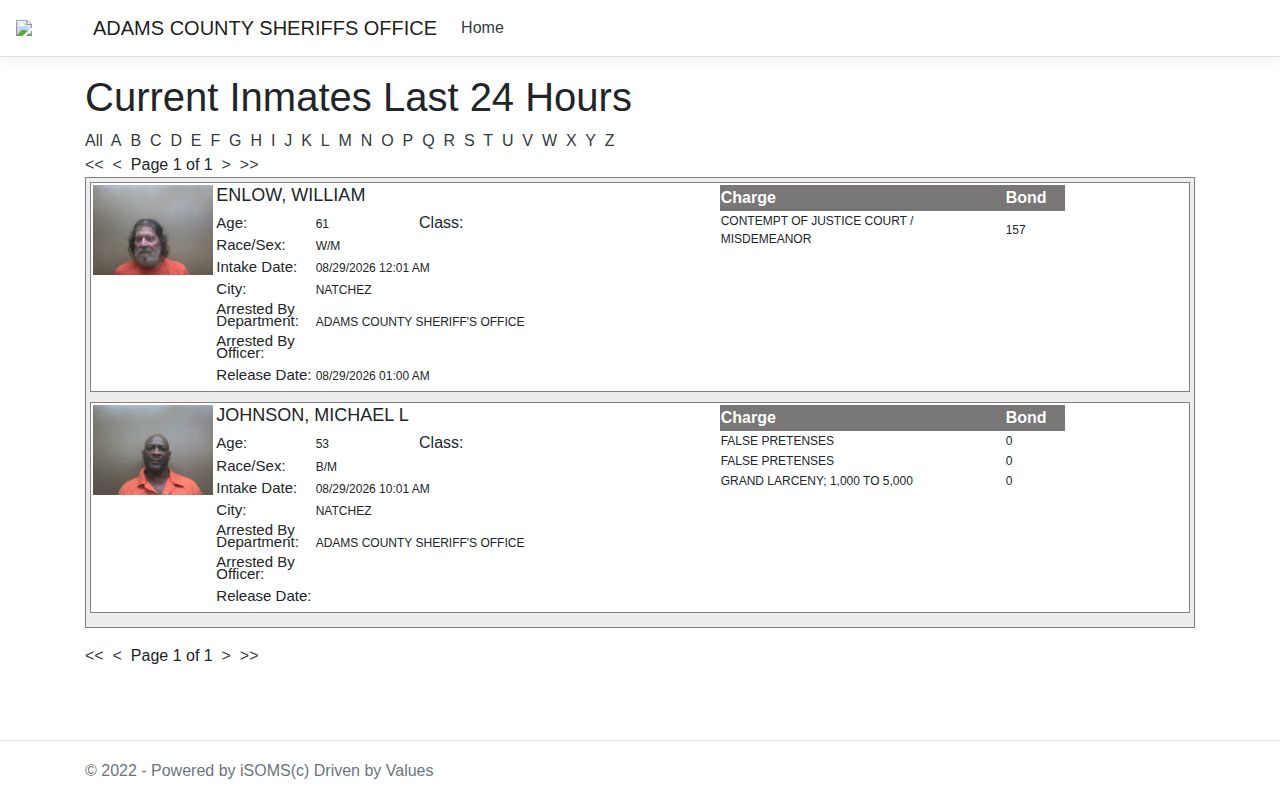Click mugshot thumbnail of William Enlow

pos(153,230)
